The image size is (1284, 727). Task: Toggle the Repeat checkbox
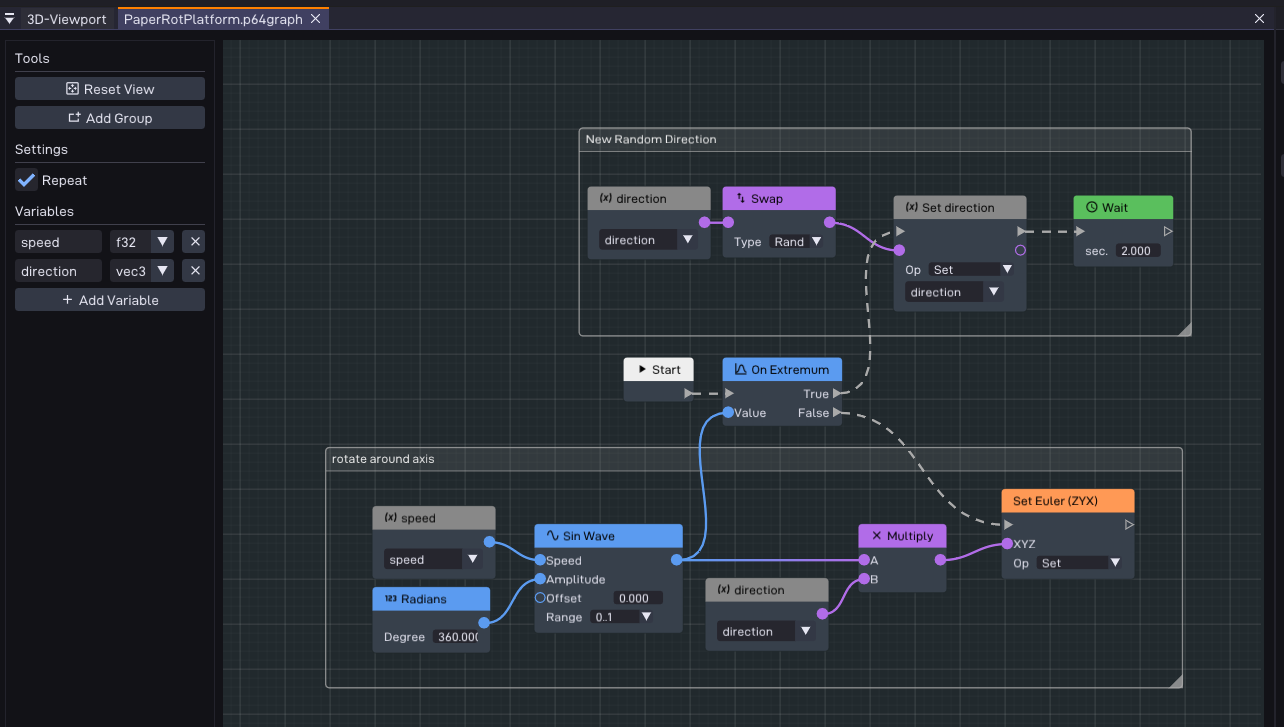pos(27,180)
